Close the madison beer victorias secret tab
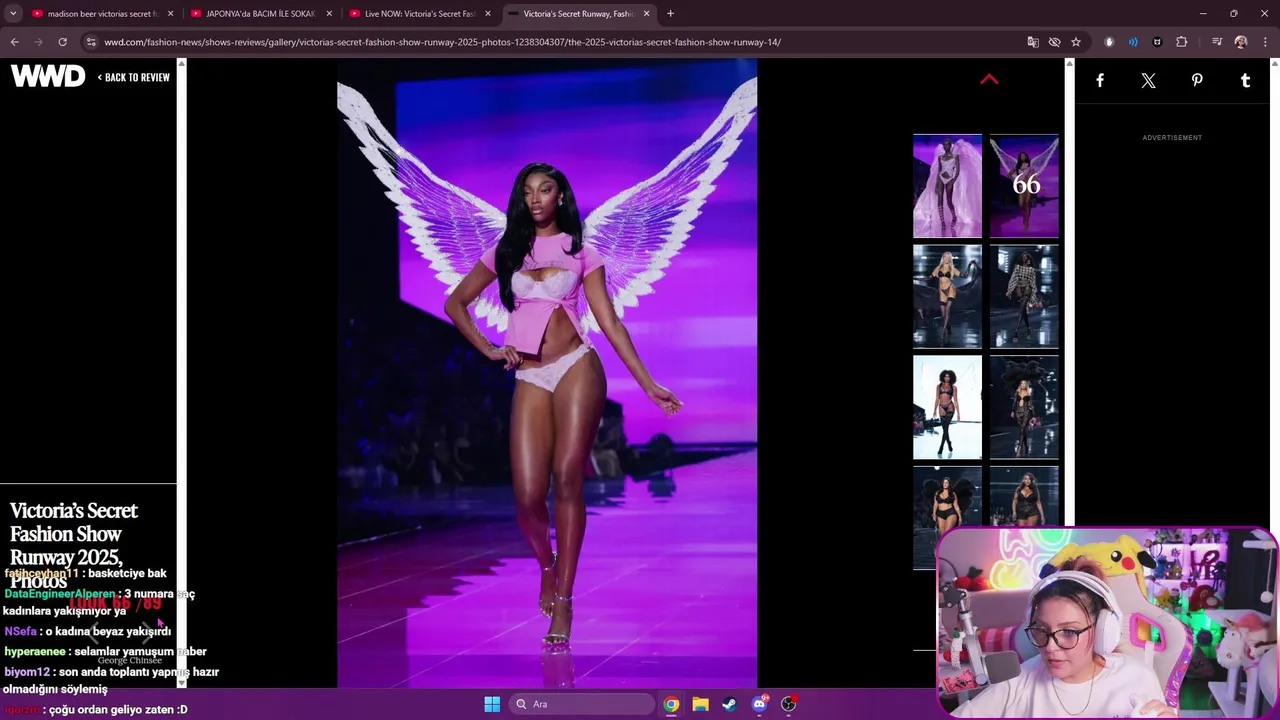The image size is (1280, 720). click(170, 14)
